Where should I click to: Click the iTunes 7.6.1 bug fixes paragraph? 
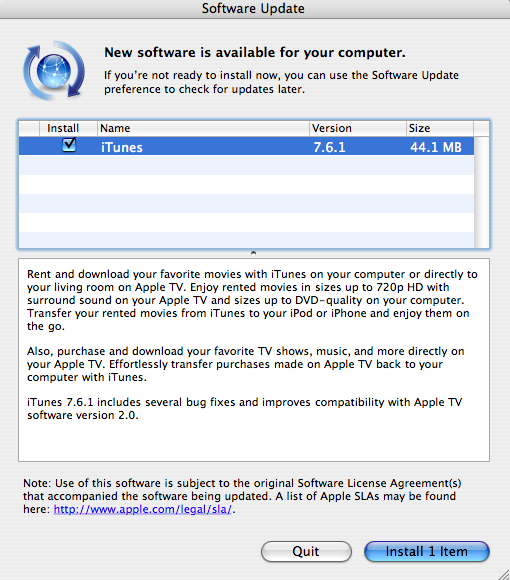[x=244, y=408]
